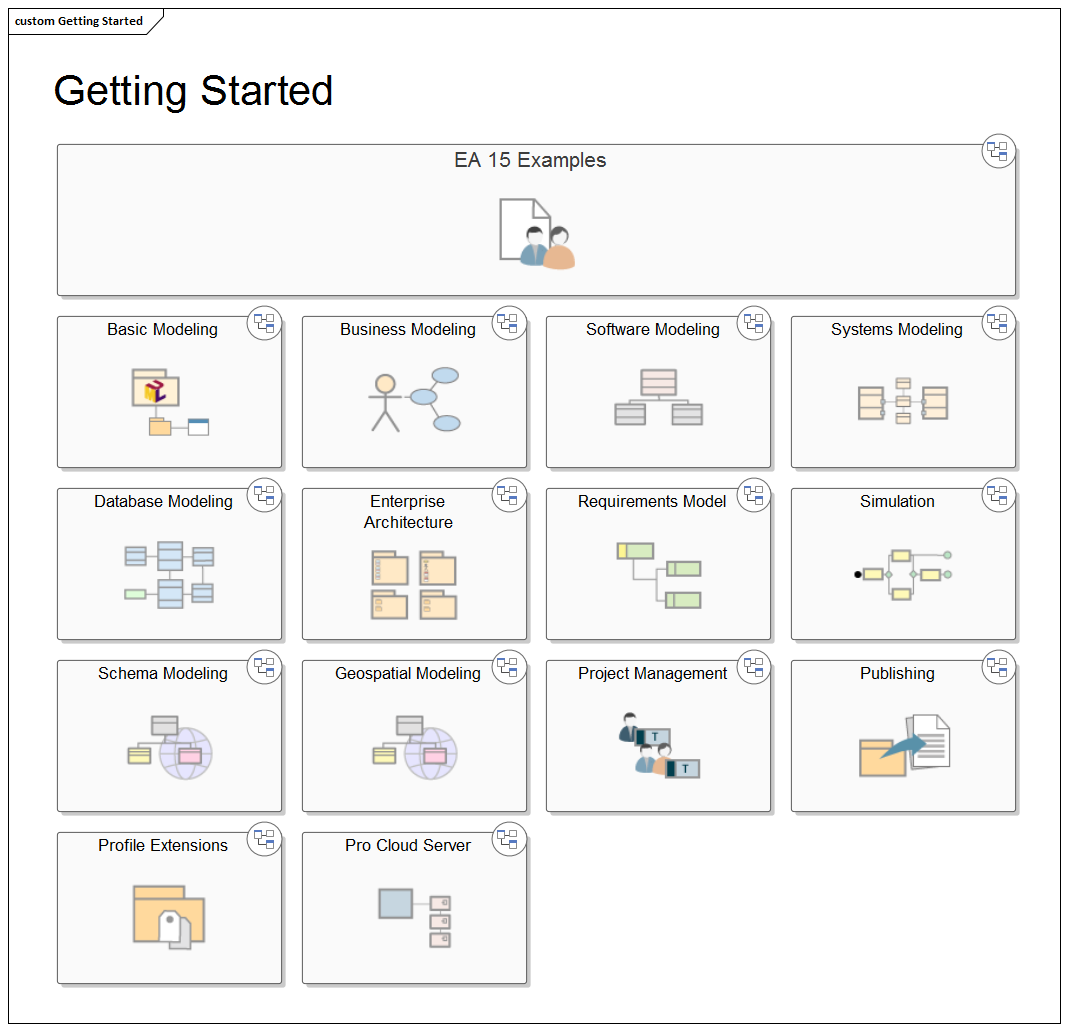1068x1031 pixels.
Task: Click the Pro Cloud Server title
Action: coord(408,845)
